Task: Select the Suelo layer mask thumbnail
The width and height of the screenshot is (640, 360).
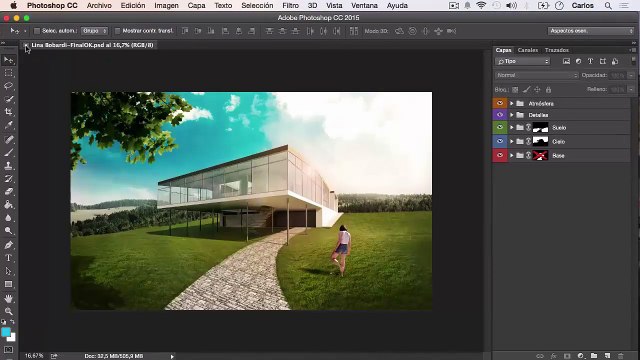Action: coord(540,128)
